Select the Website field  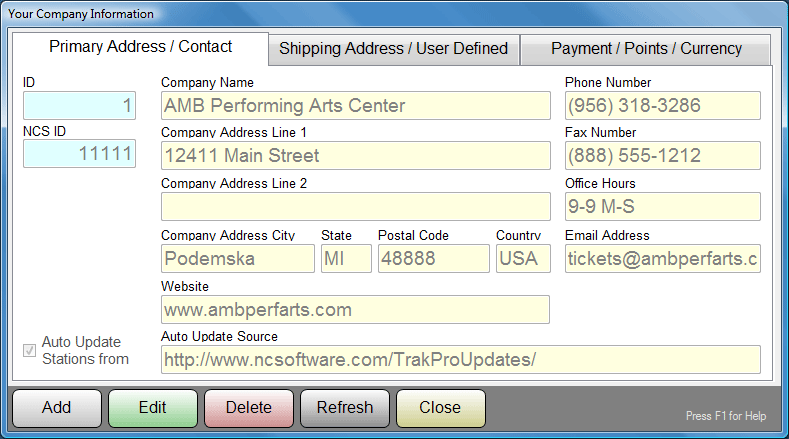(355, 310)
